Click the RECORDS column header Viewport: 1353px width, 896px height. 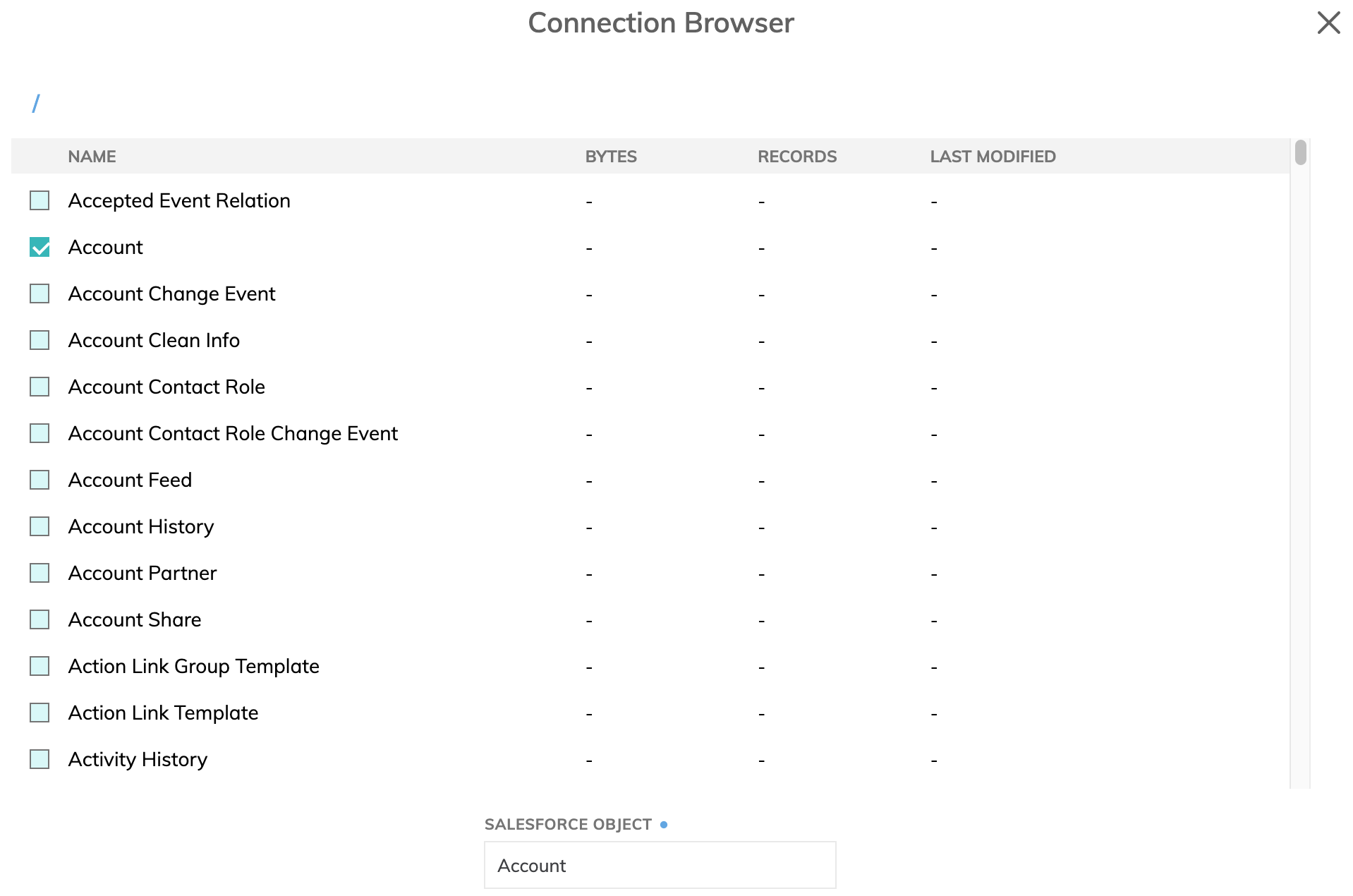[797, 157]
